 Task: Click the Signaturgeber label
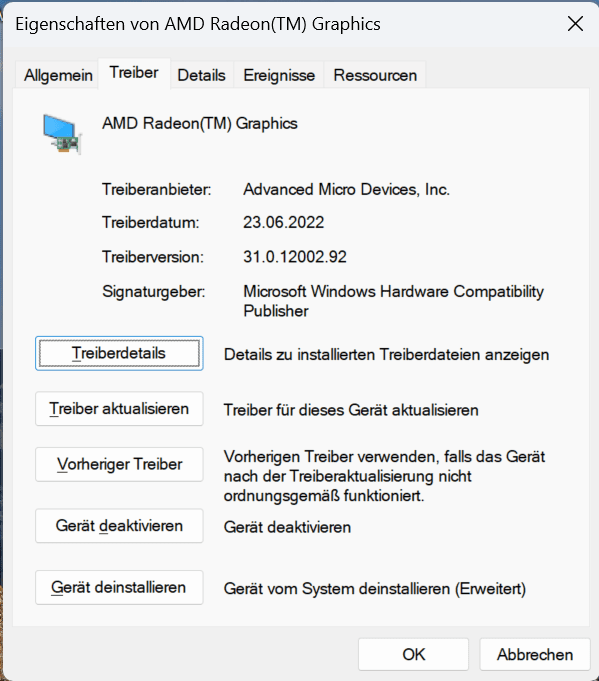[x=154, y=291]
